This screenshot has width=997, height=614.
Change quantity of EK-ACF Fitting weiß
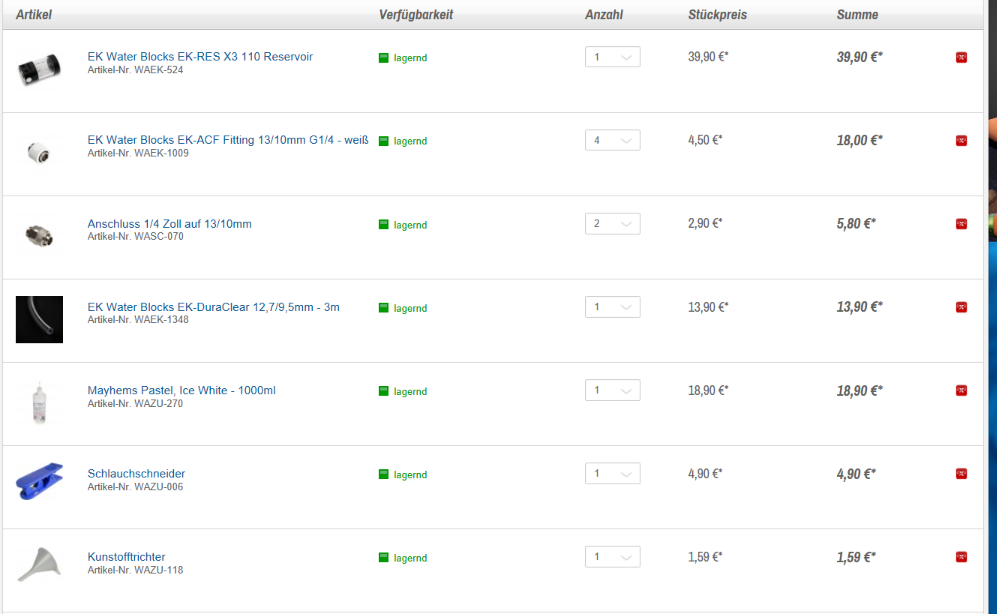pyautogui.click(x=612, y=140)
